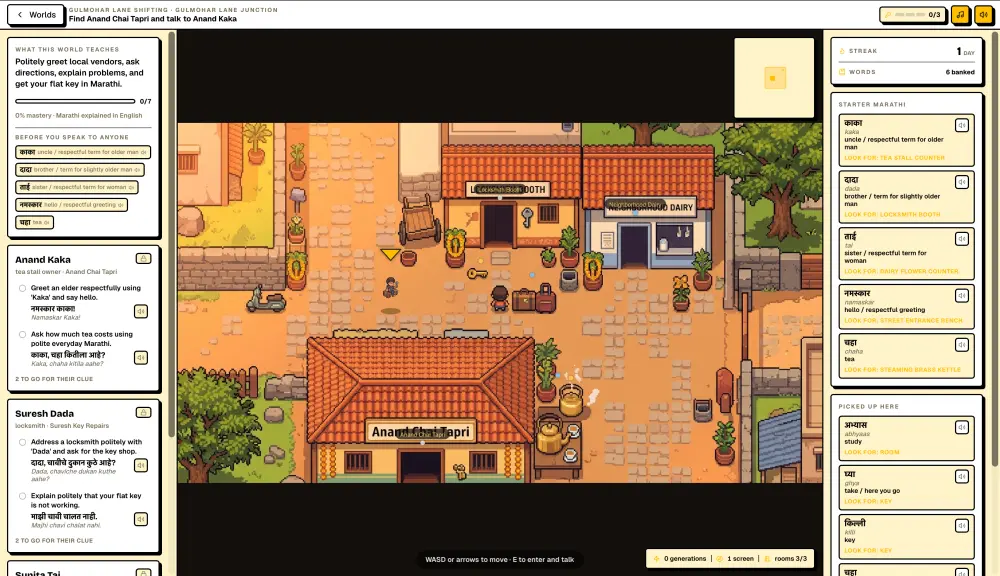Play audio for किल्ली key card
The image size is (1000, 576).
coord(962,526)
